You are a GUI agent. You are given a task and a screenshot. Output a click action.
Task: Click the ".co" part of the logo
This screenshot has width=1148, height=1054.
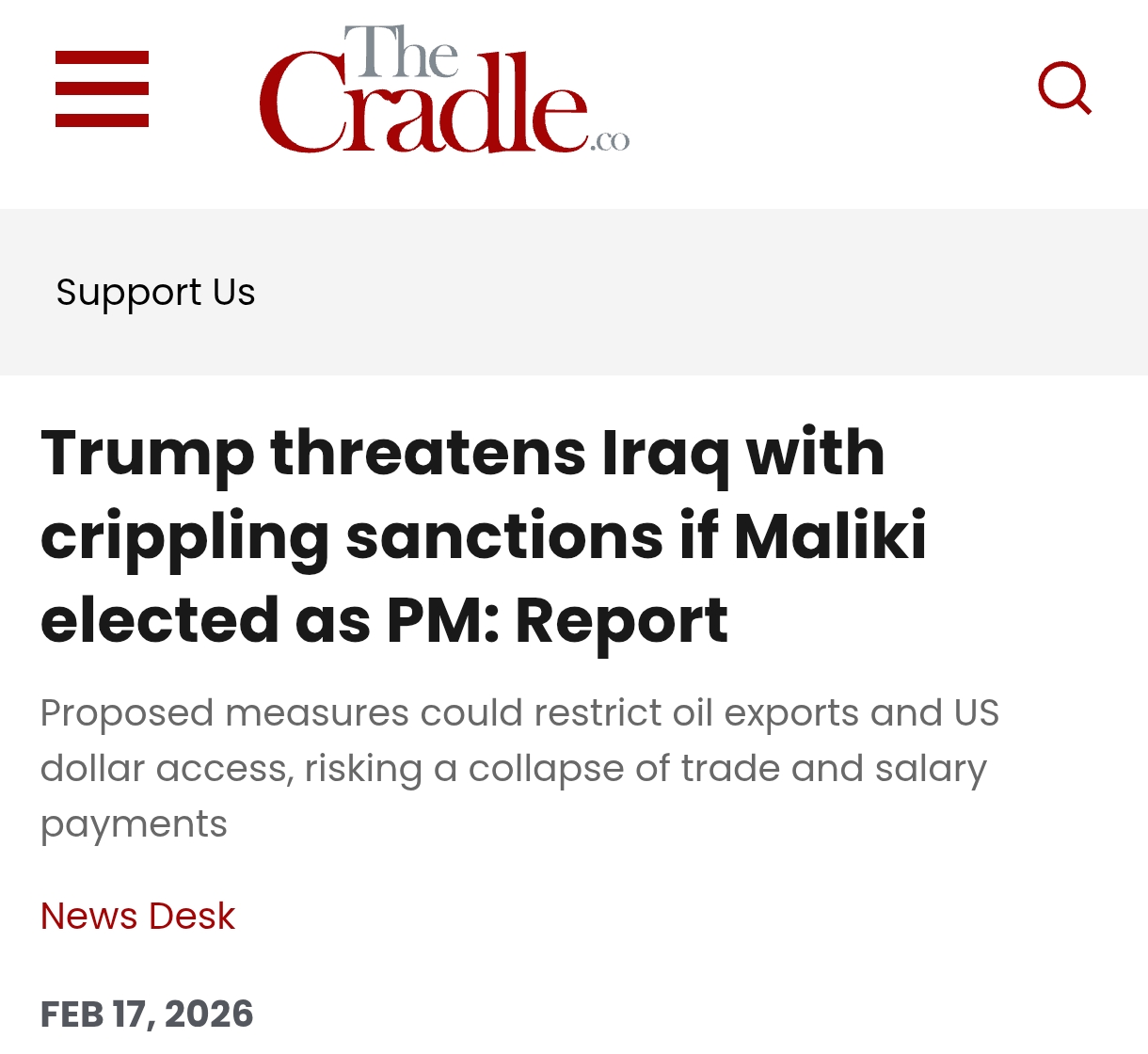[x=610, y=141]
